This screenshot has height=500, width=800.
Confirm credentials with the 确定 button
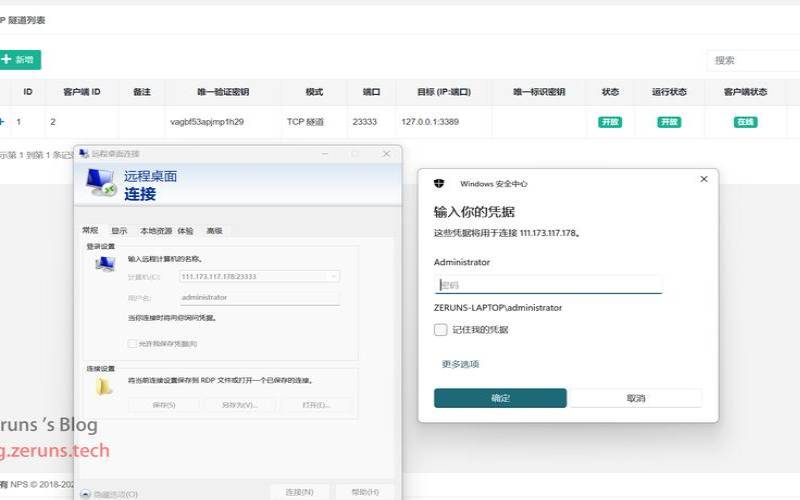pos(500,398)
